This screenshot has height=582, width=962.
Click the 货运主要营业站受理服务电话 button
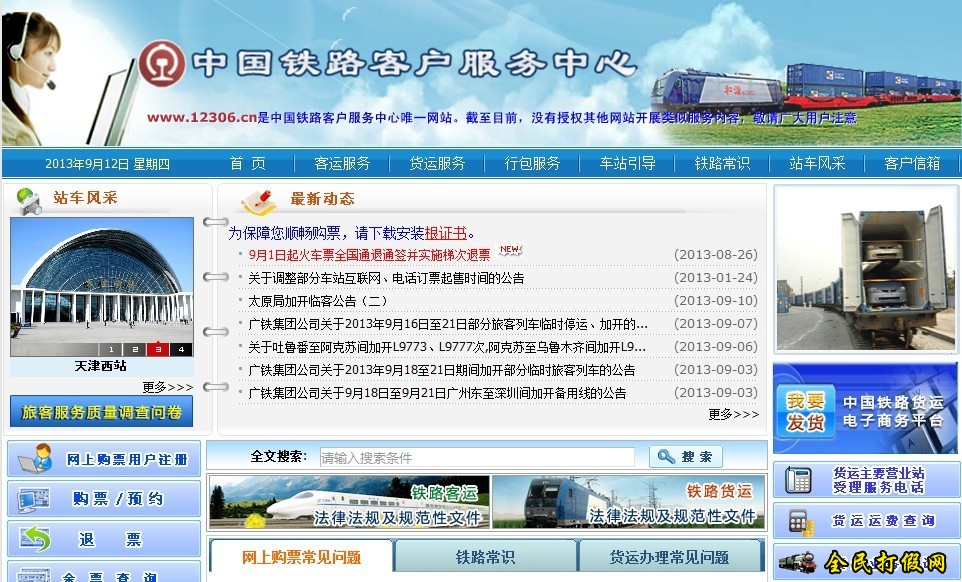(x=866, y=480)
